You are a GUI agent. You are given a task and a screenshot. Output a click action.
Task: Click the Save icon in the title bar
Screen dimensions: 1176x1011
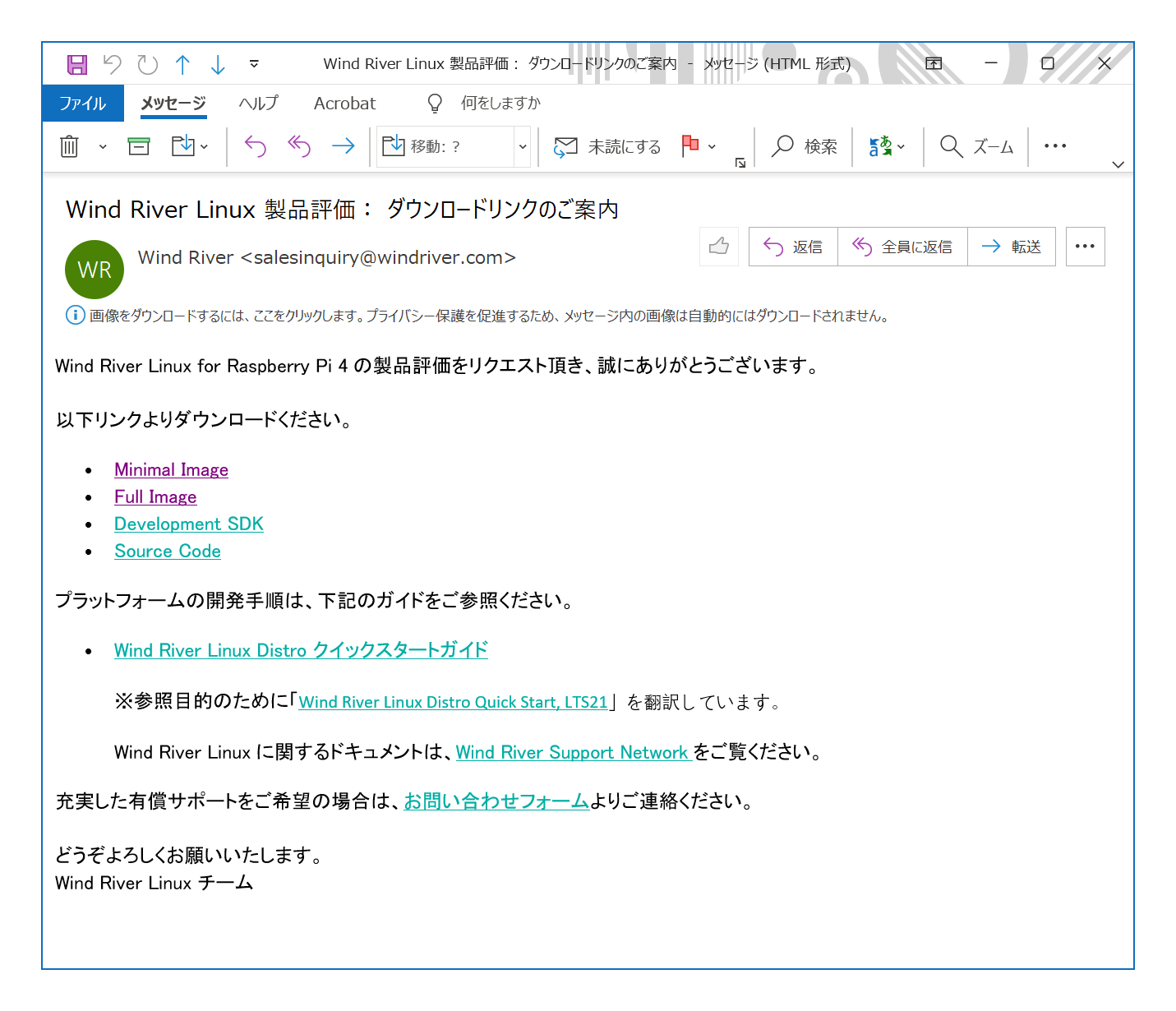click(77, 64)
